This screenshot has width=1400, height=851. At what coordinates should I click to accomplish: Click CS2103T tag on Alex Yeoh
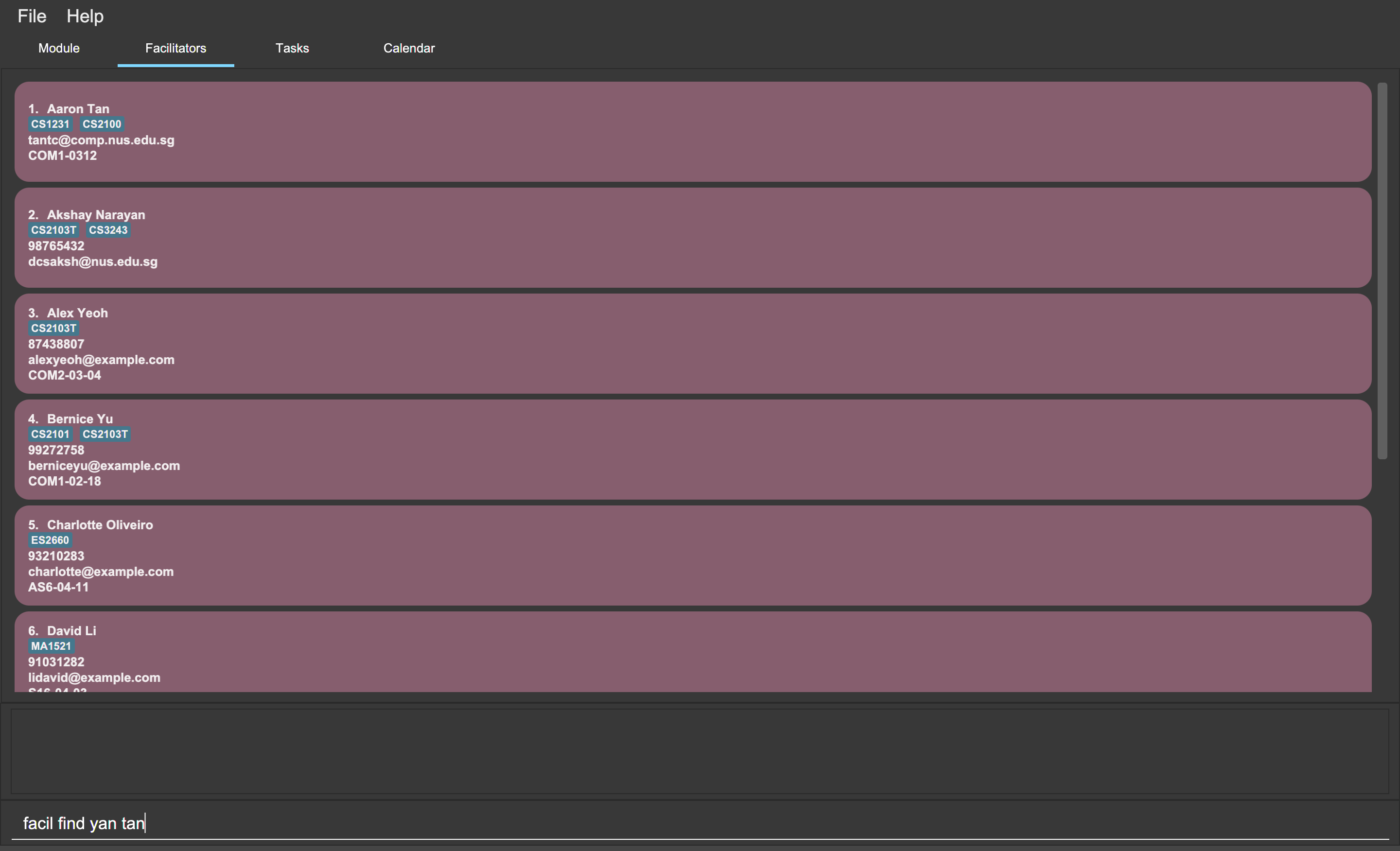point(53,329)
